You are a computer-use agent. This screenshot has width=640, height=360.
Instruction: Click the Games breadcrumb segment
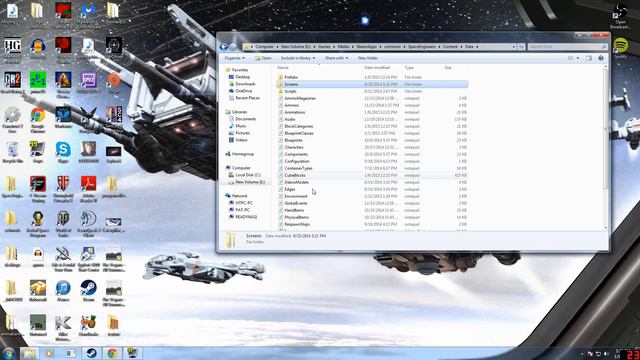point(324,47)
